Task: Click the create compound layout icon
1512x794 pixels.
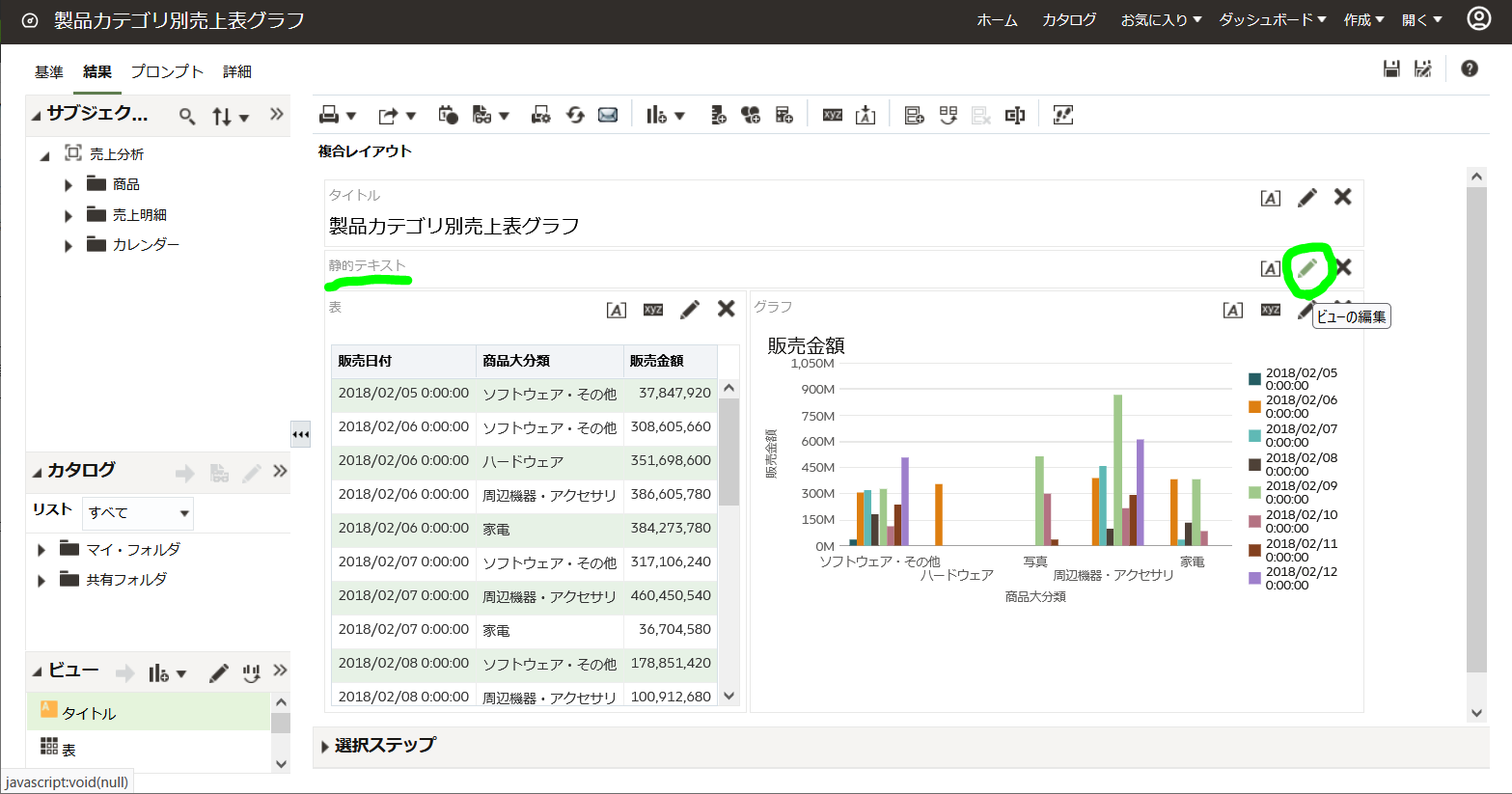Action: coord(915,115)
